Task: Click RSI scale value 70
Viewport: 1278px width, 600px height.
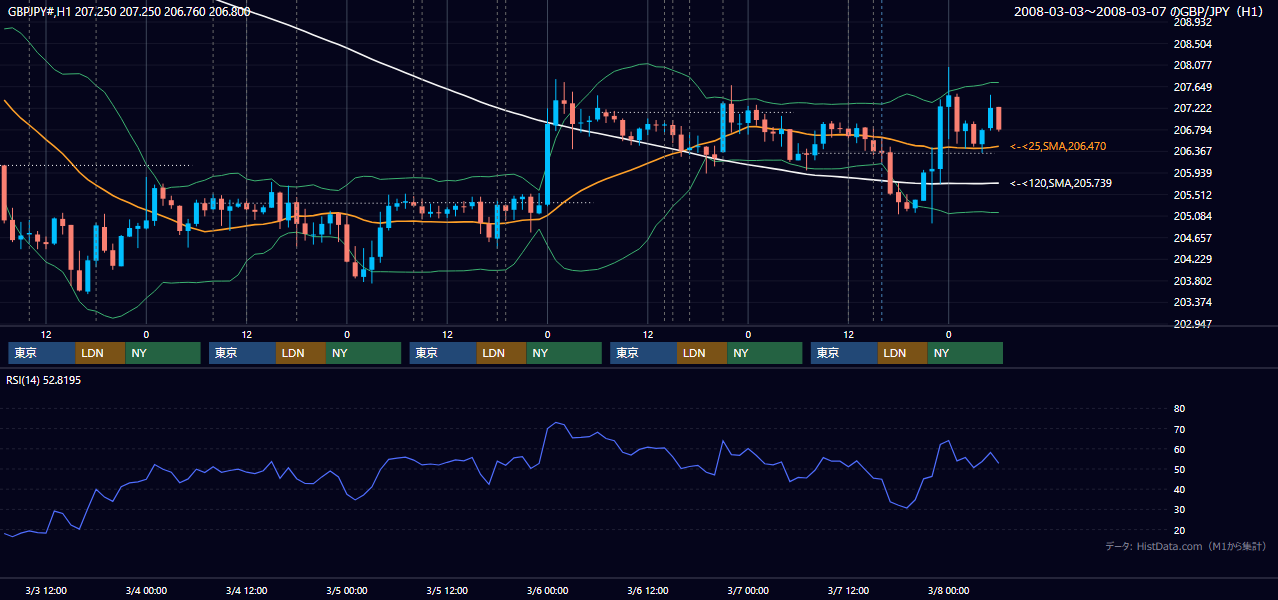Action: point(1179,429)
